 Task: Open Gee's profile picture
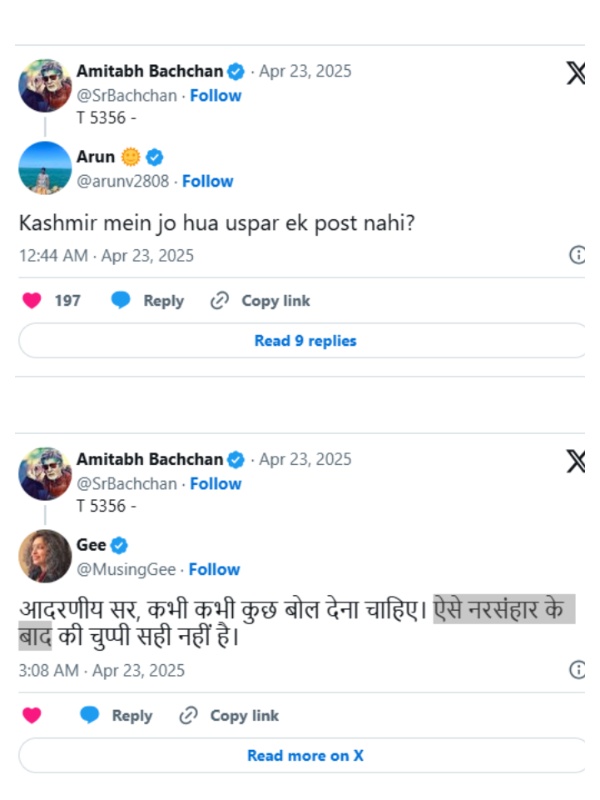coord(44,555)
